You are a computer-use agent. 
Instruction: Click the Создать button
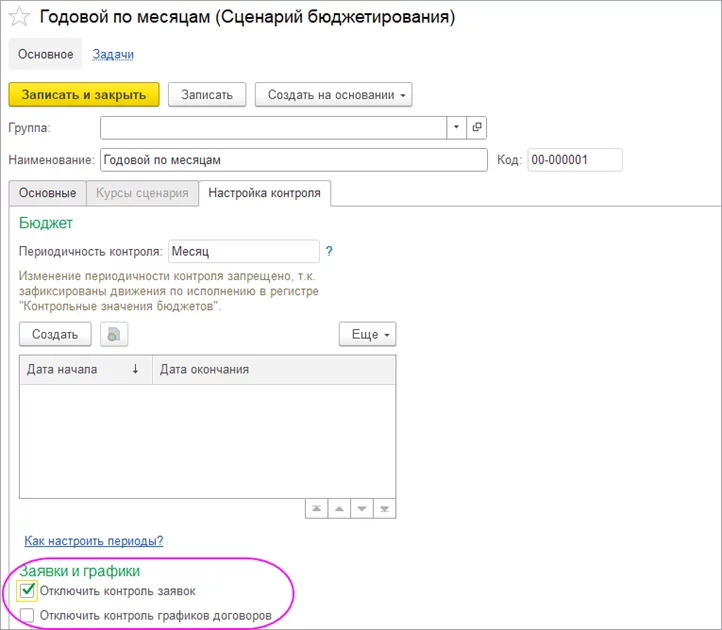(x=55, y=334)
